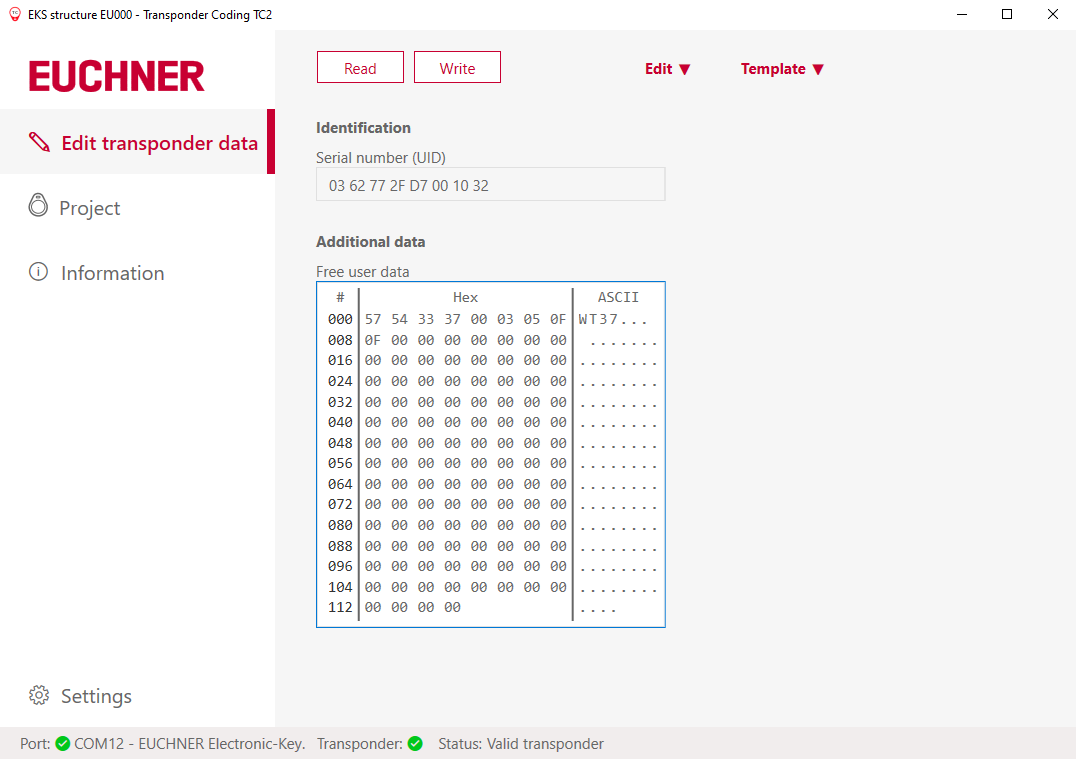
Task: Click the green port status checkmark icon
Action: pyautogui.click(x=62, y=744)
